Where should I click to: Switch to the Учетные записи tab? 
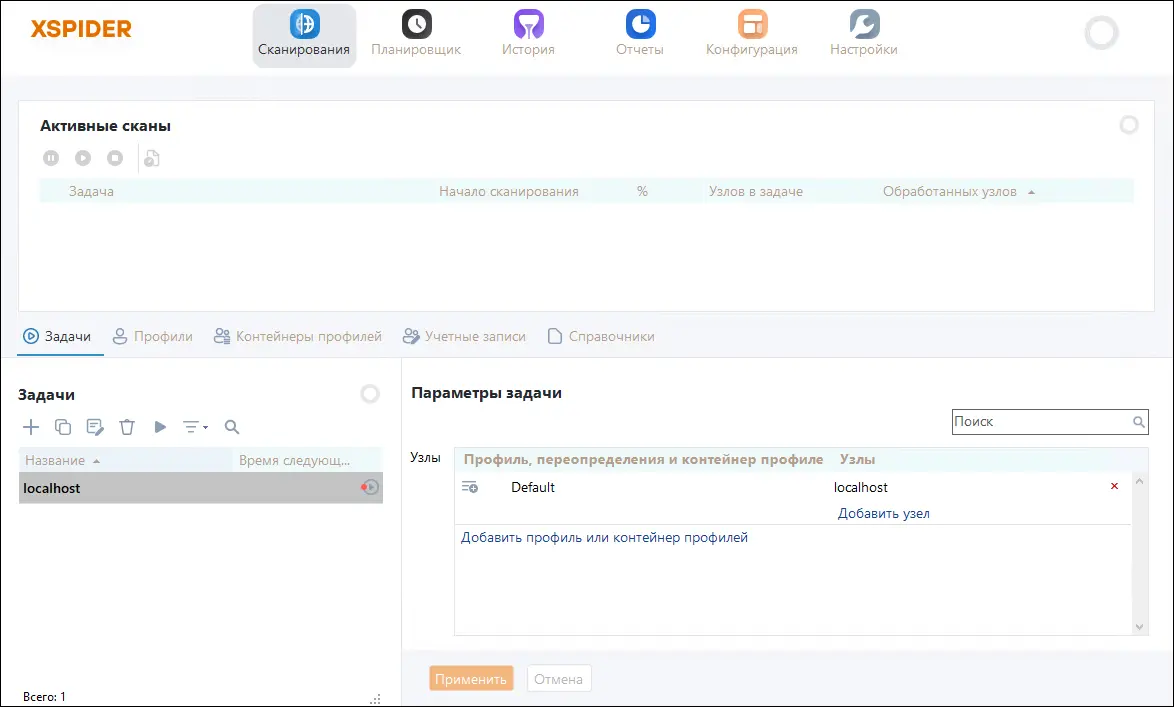[464, 337]
